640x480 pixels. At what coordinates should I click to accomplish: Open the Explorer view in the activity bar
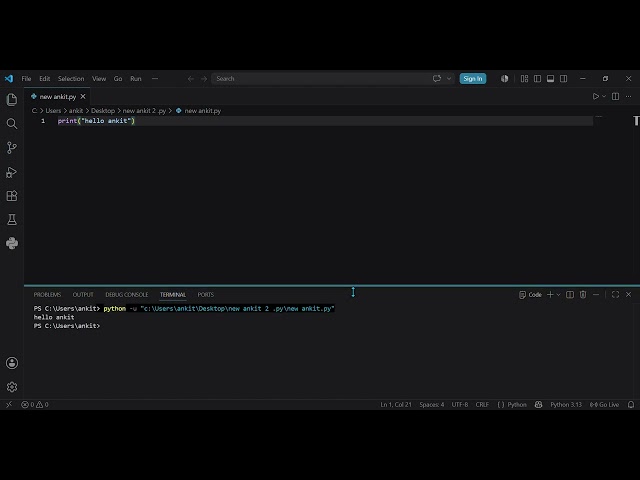[x=12, y=100]
